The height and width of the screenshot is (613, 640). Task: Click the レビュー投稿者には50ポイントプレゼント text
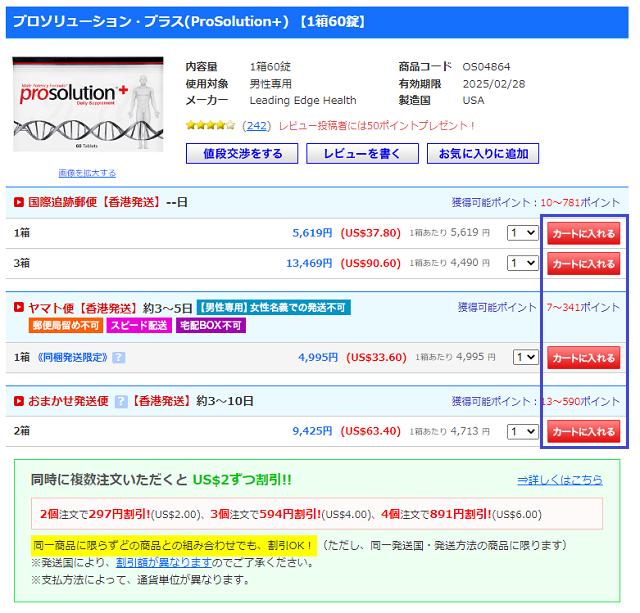(x=376, y=126)
